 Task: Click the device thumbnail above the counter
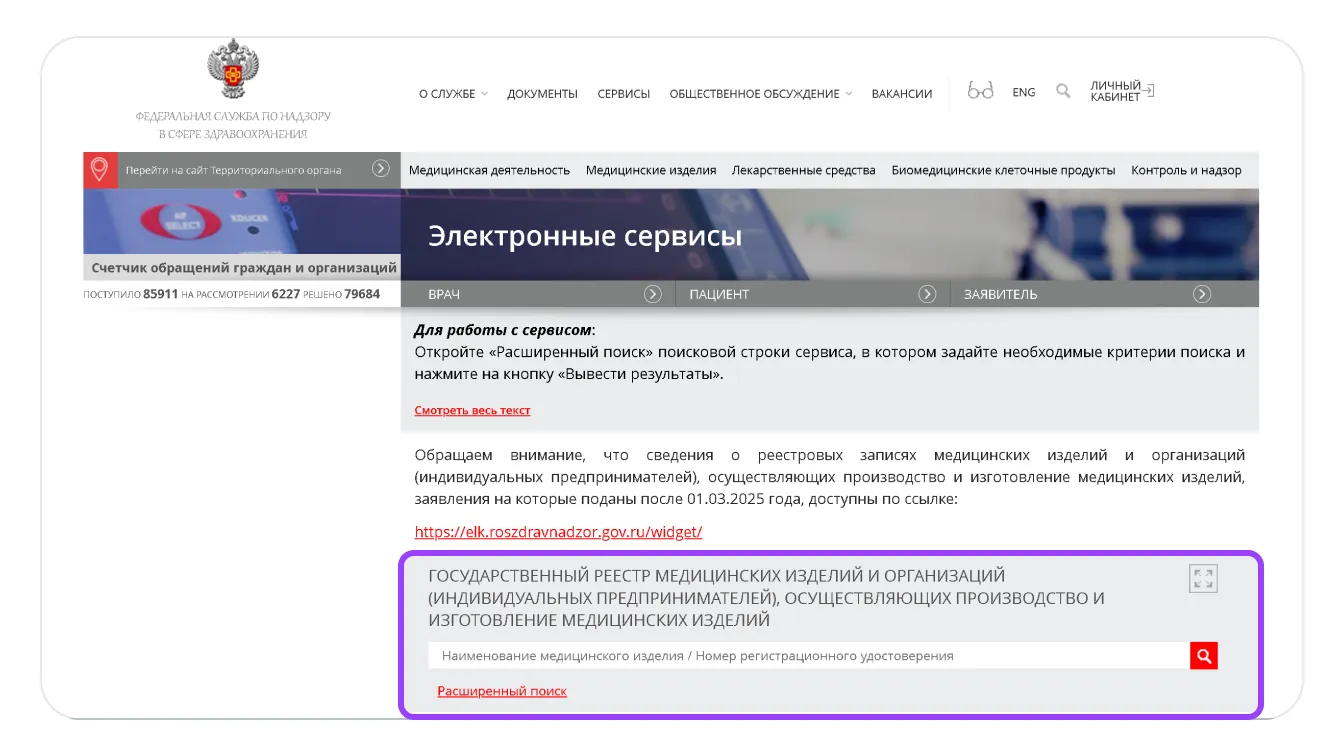point(242,222)
